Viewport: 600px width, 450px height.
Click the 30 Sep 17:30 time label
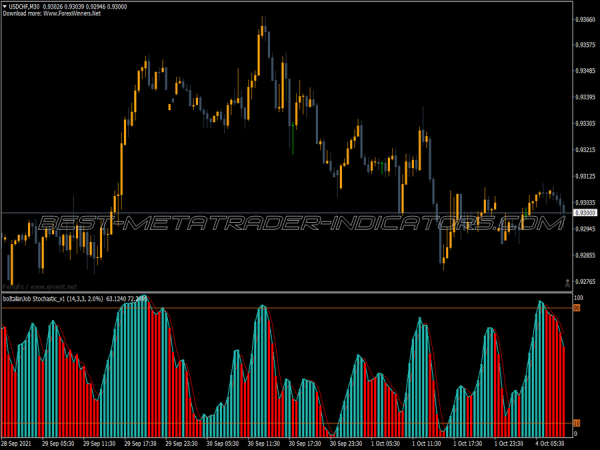click(x=305, y=443)
